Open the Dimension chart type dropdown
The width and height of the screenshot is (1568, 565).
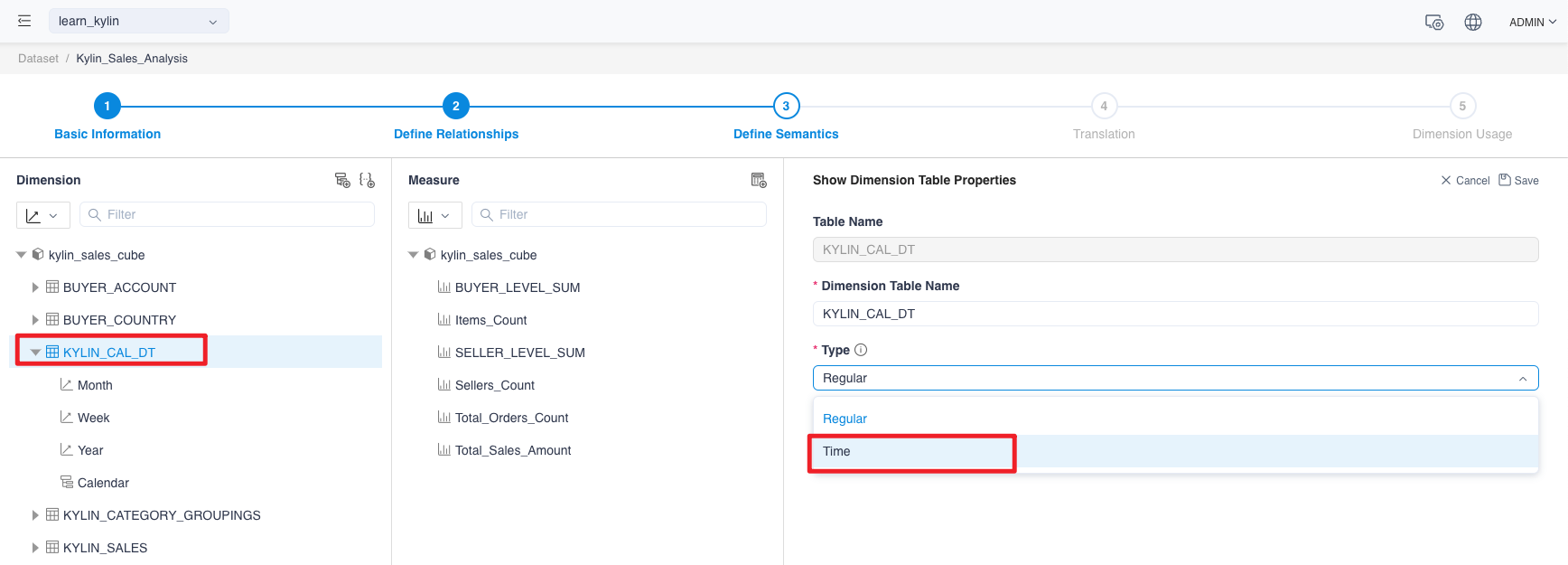tap(42, 215)
